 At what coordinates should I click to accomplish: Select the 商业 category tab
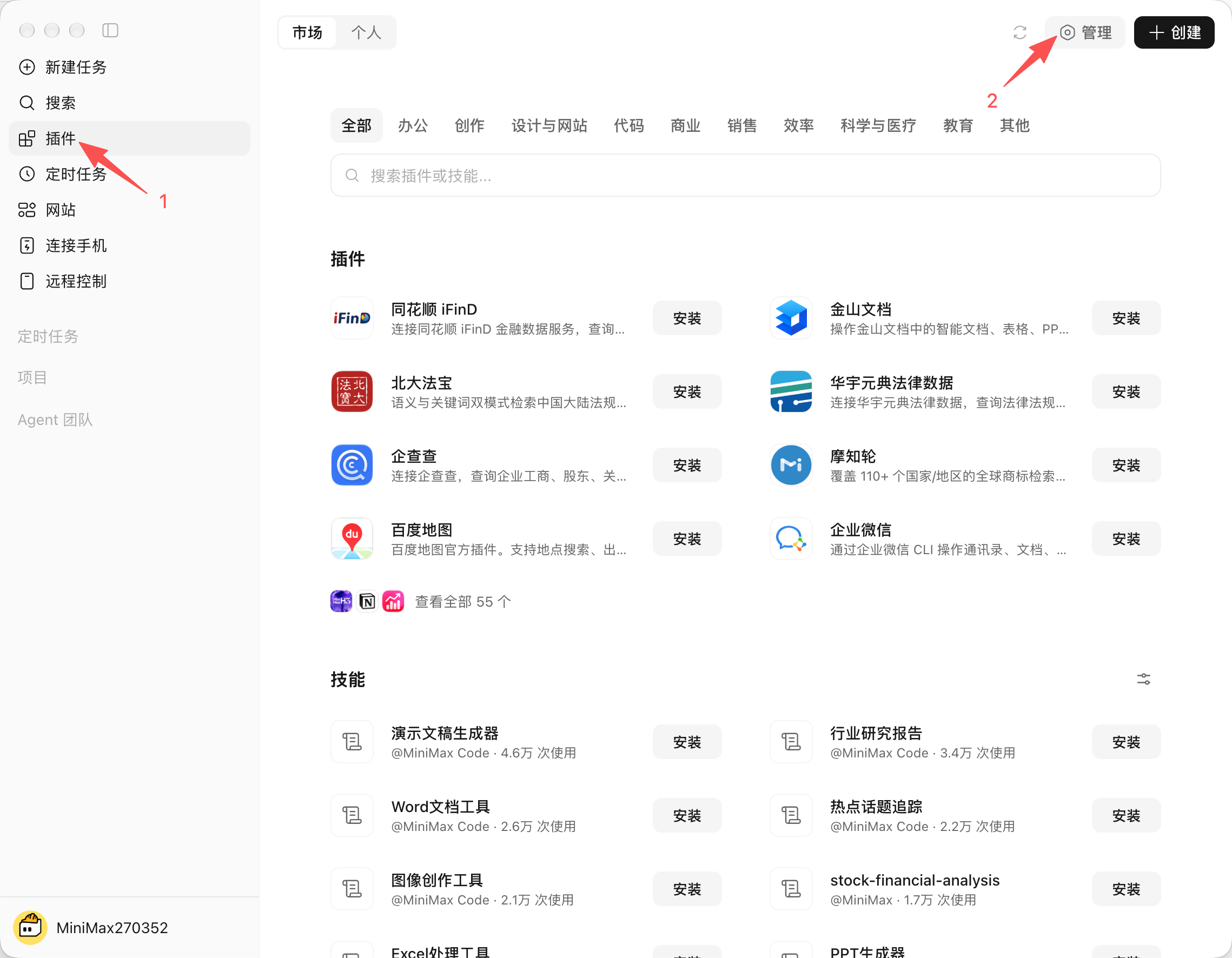pyautogui.click(x=685, y=125)
